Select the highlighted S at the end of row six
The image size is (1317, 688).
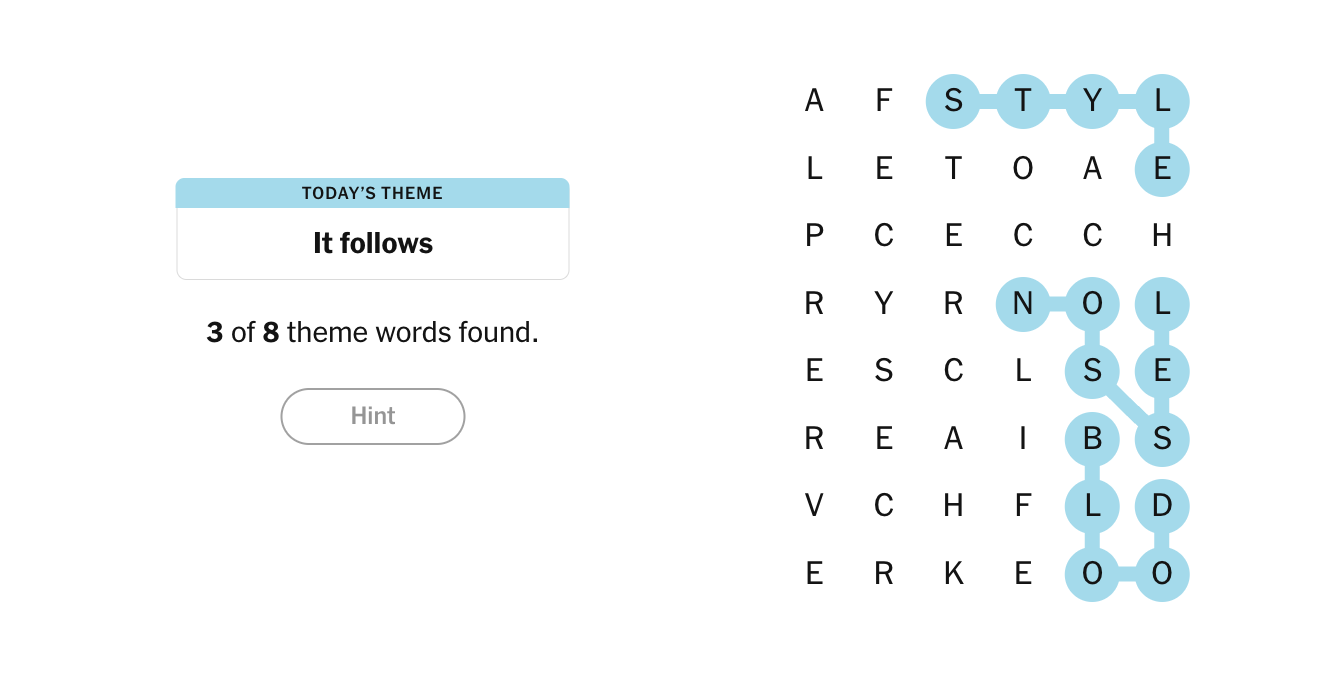pyautogui.click(x=1162, y=438)
